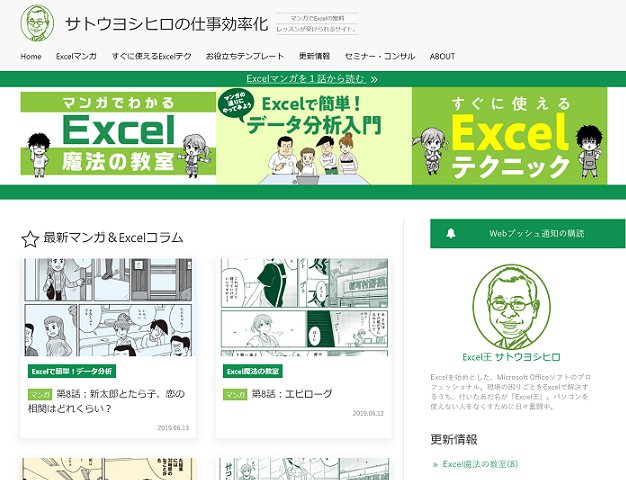Viewport: 626px width, 480px height.
Task: Open the bottom-left cut-off manga thumbnail
Action: [108, 469]
